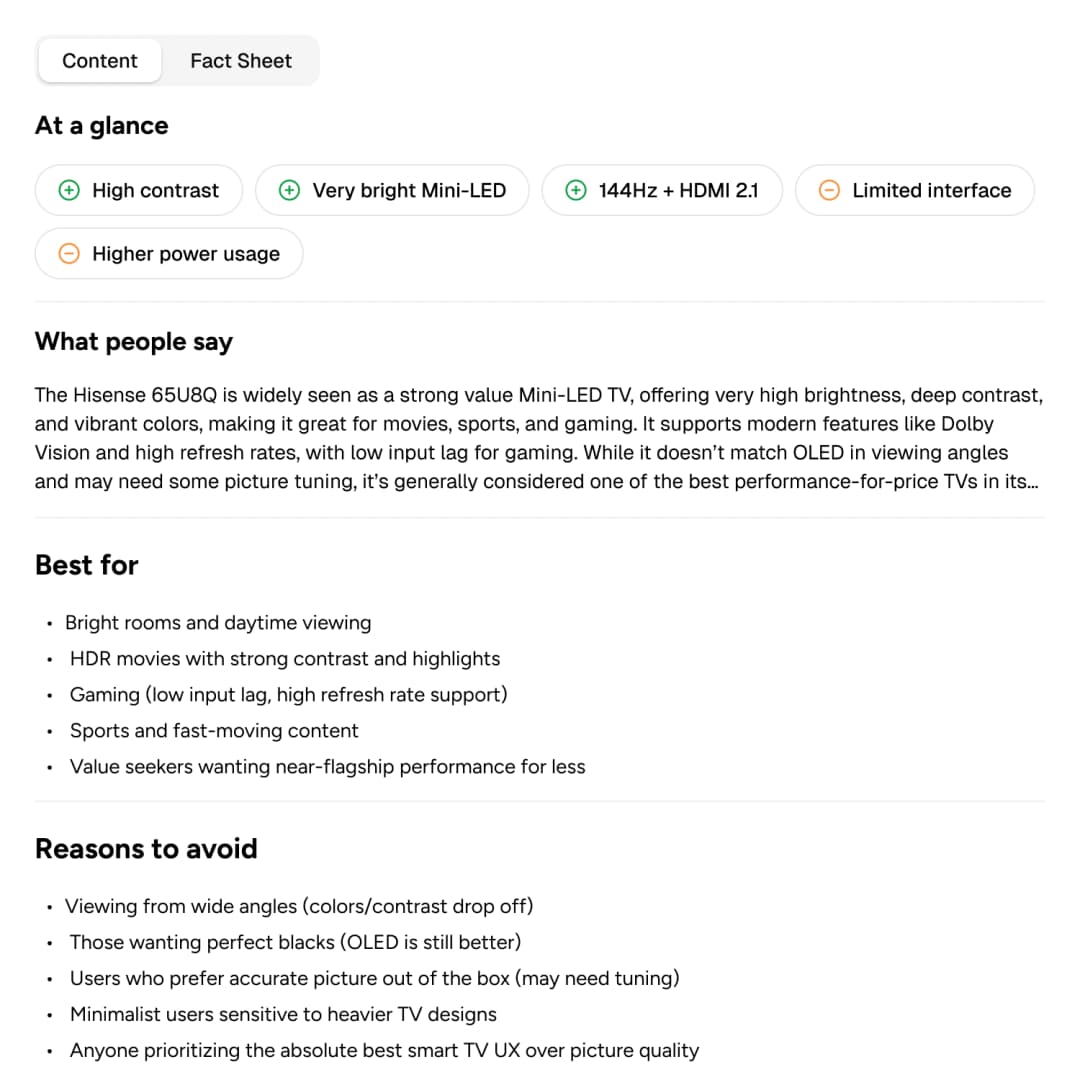Click the plus icon on 144Hz + HDMI 2.1
This screenshot has height=1080, width=1080.
[x=577, y=190]
